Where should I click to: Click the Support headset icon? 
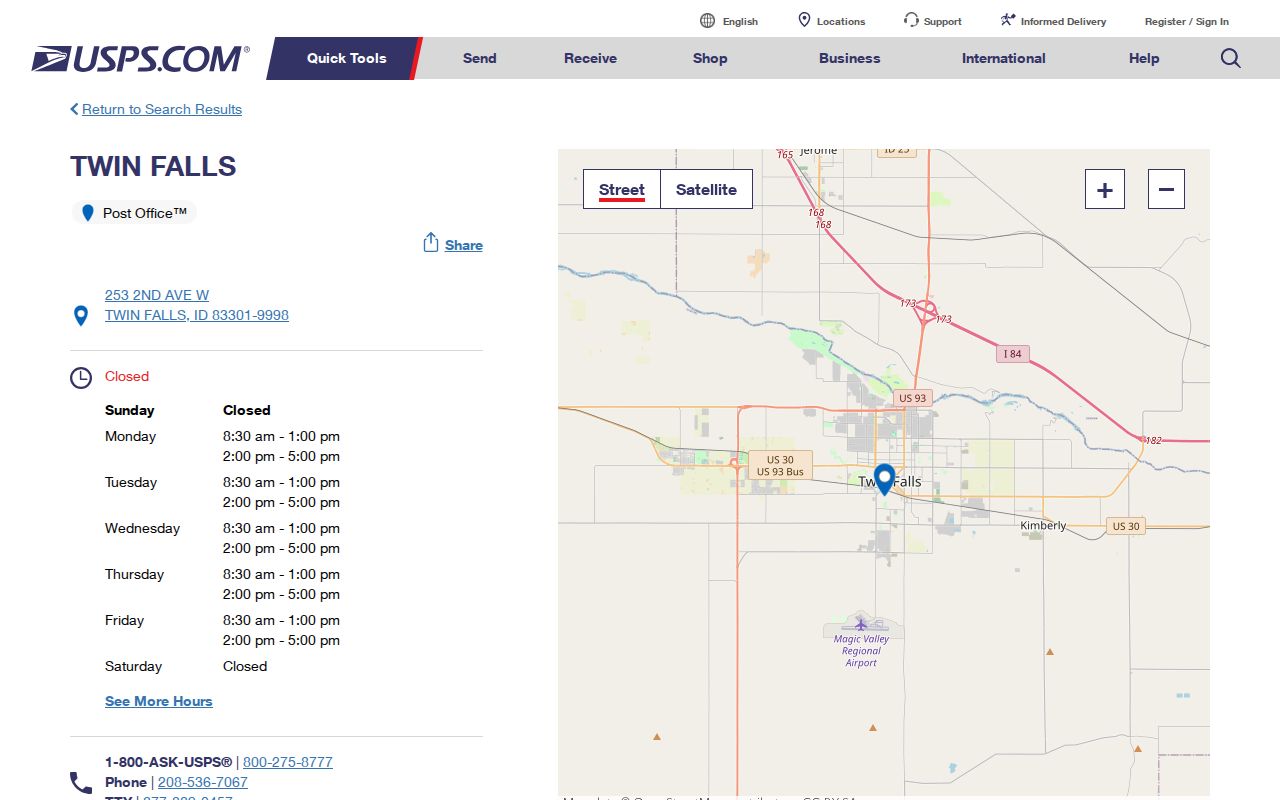(x=911, y=20)
